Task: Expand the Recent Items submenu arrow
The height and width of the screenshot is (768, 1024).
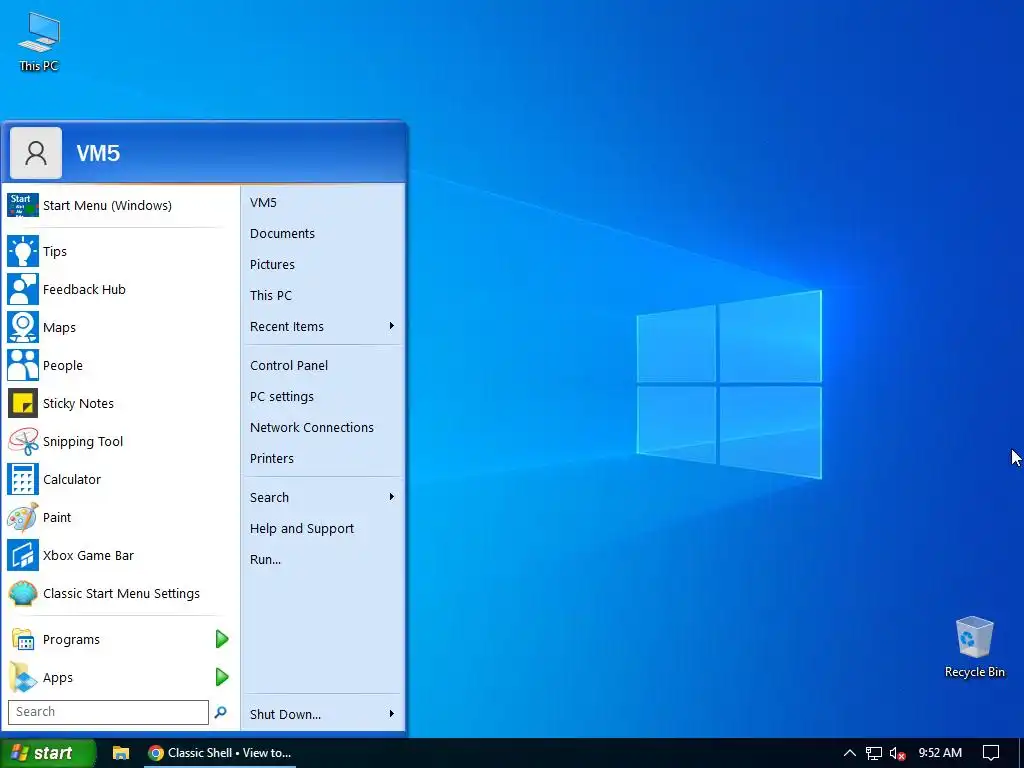Action: [391, 326]
